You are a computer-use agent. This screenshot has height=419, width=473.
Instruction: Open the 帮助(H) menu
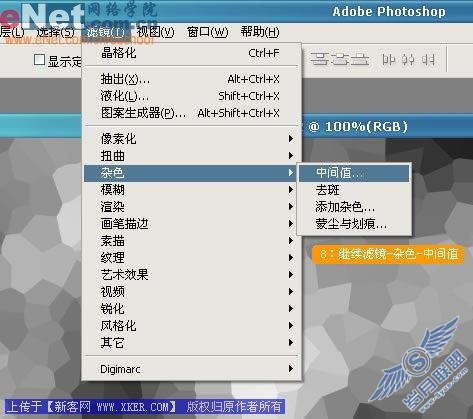[260, 32]
